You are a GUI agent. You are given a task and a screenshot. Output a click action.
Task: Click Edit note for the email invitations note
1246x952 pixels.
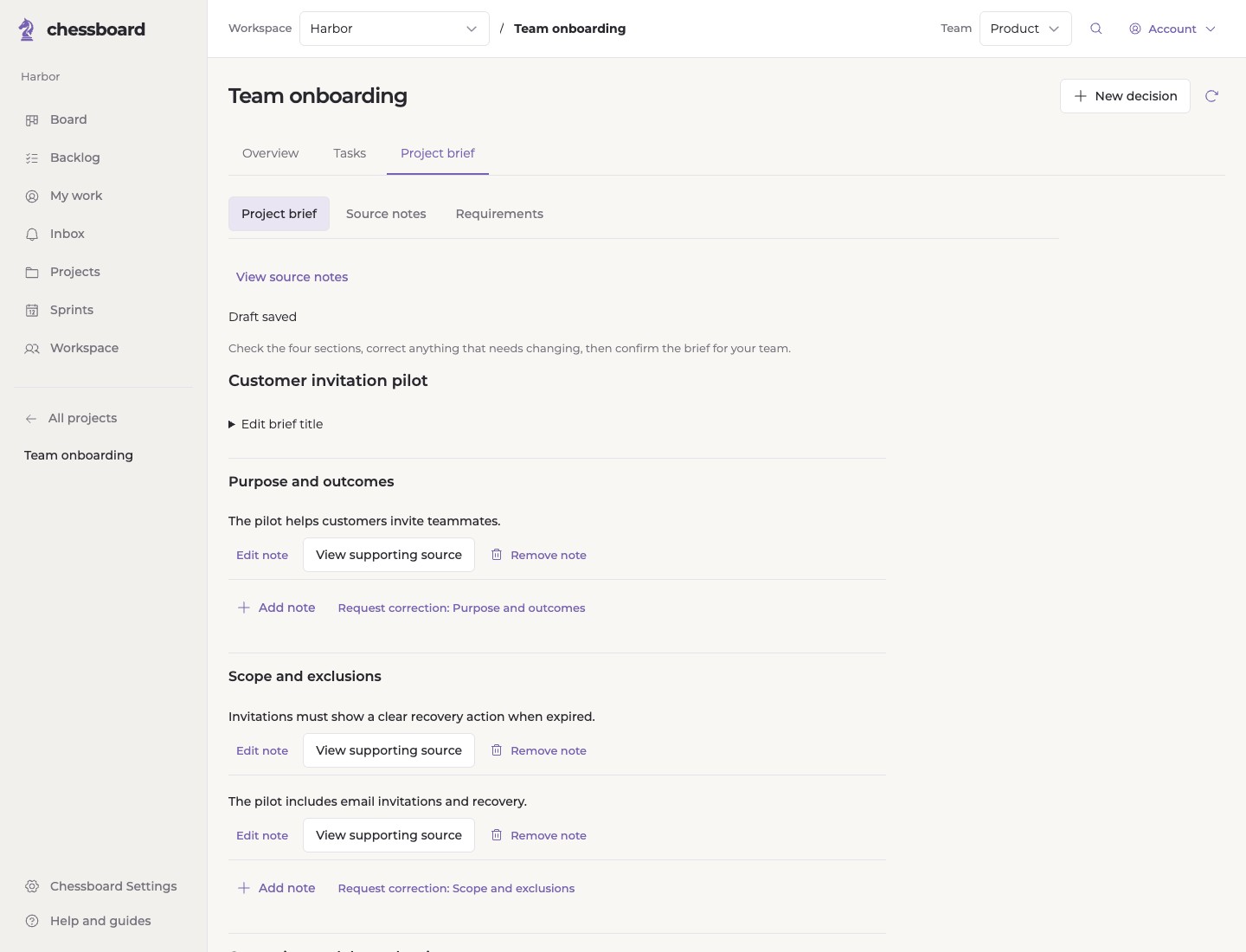tap(262, 835)
